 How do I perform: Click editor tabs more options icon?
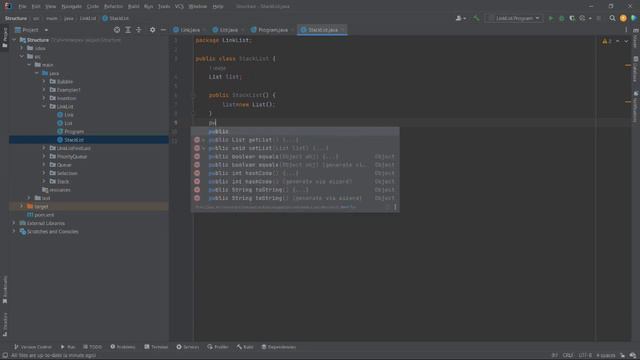tap(626, 30)
